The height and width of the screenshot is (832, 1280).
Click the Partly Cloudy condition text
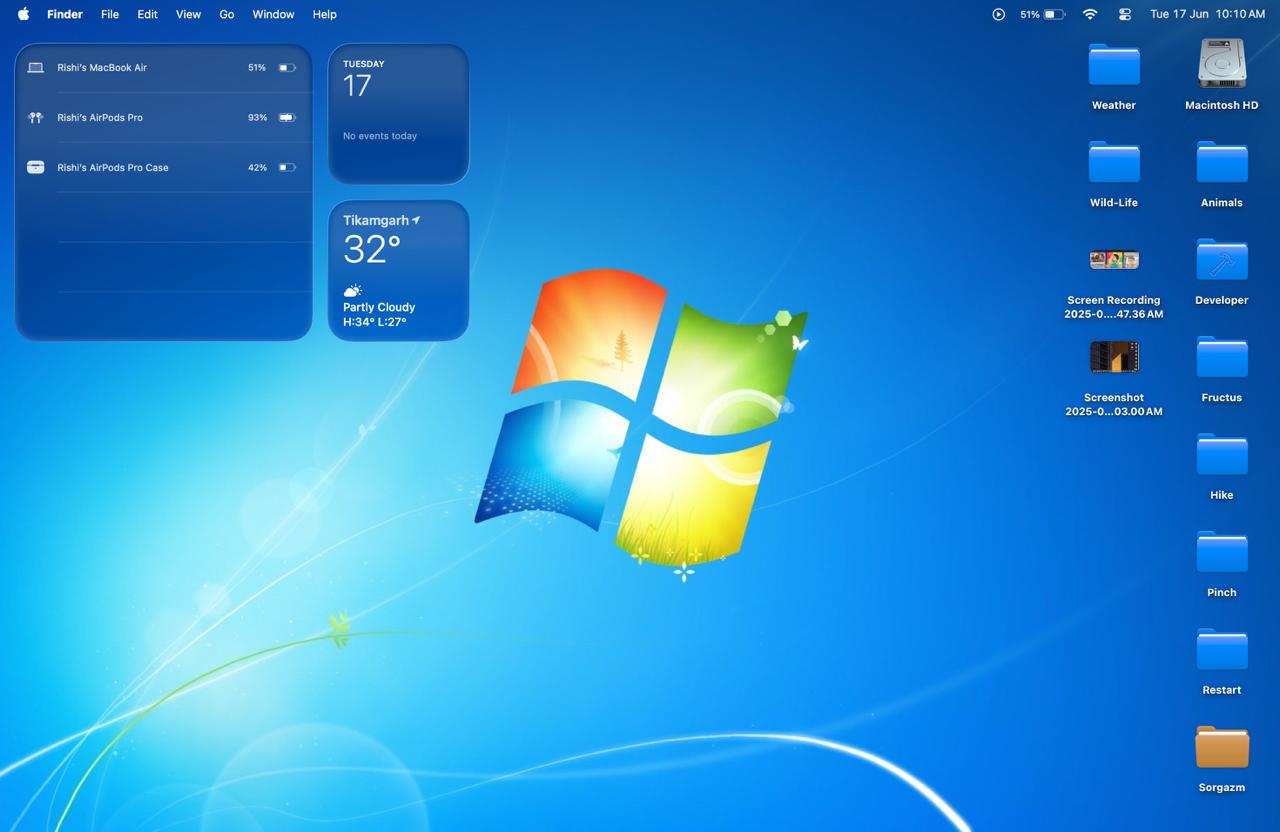[379, 307]
